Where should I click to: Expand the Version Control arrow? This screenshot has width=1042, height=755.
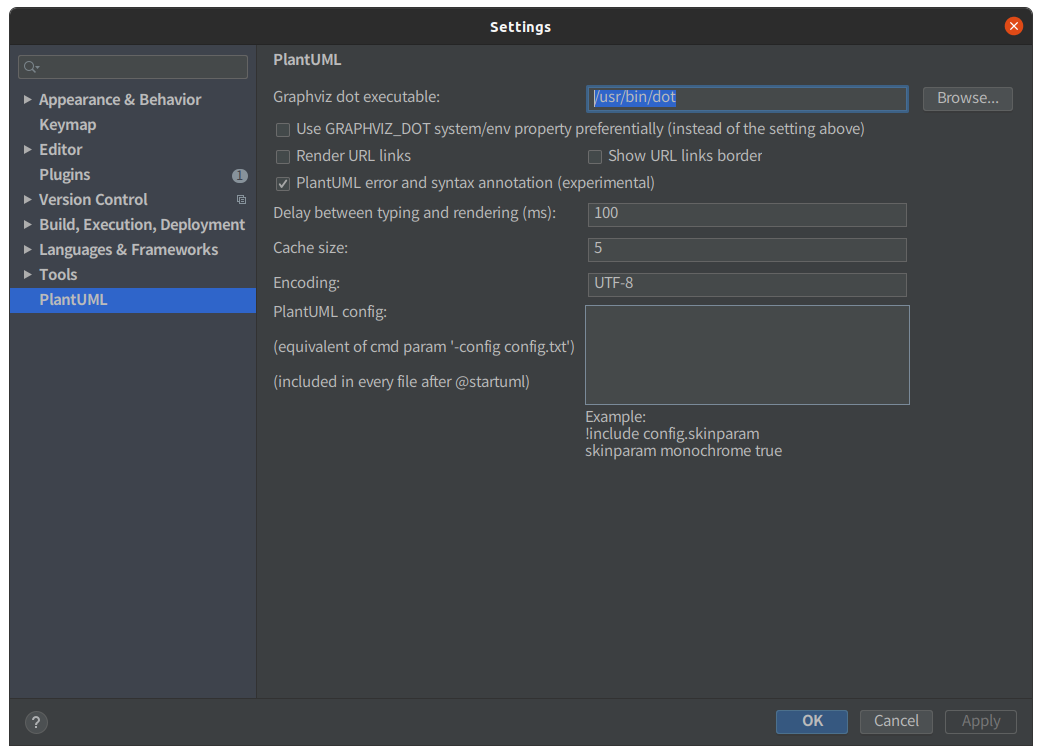point(27,199)
